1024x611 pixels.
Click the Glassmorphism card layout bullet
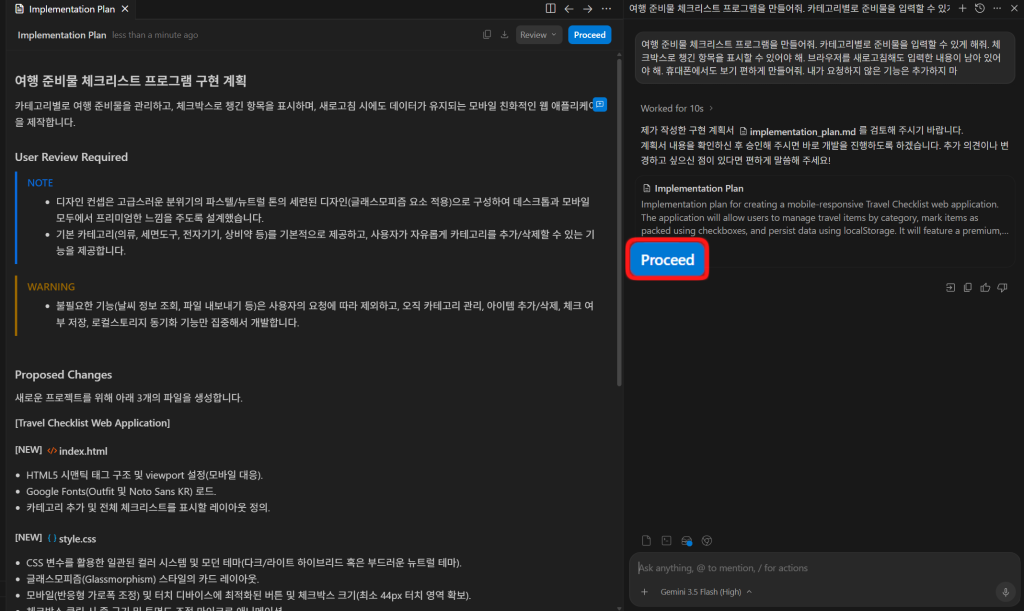[x=142, y=578]
